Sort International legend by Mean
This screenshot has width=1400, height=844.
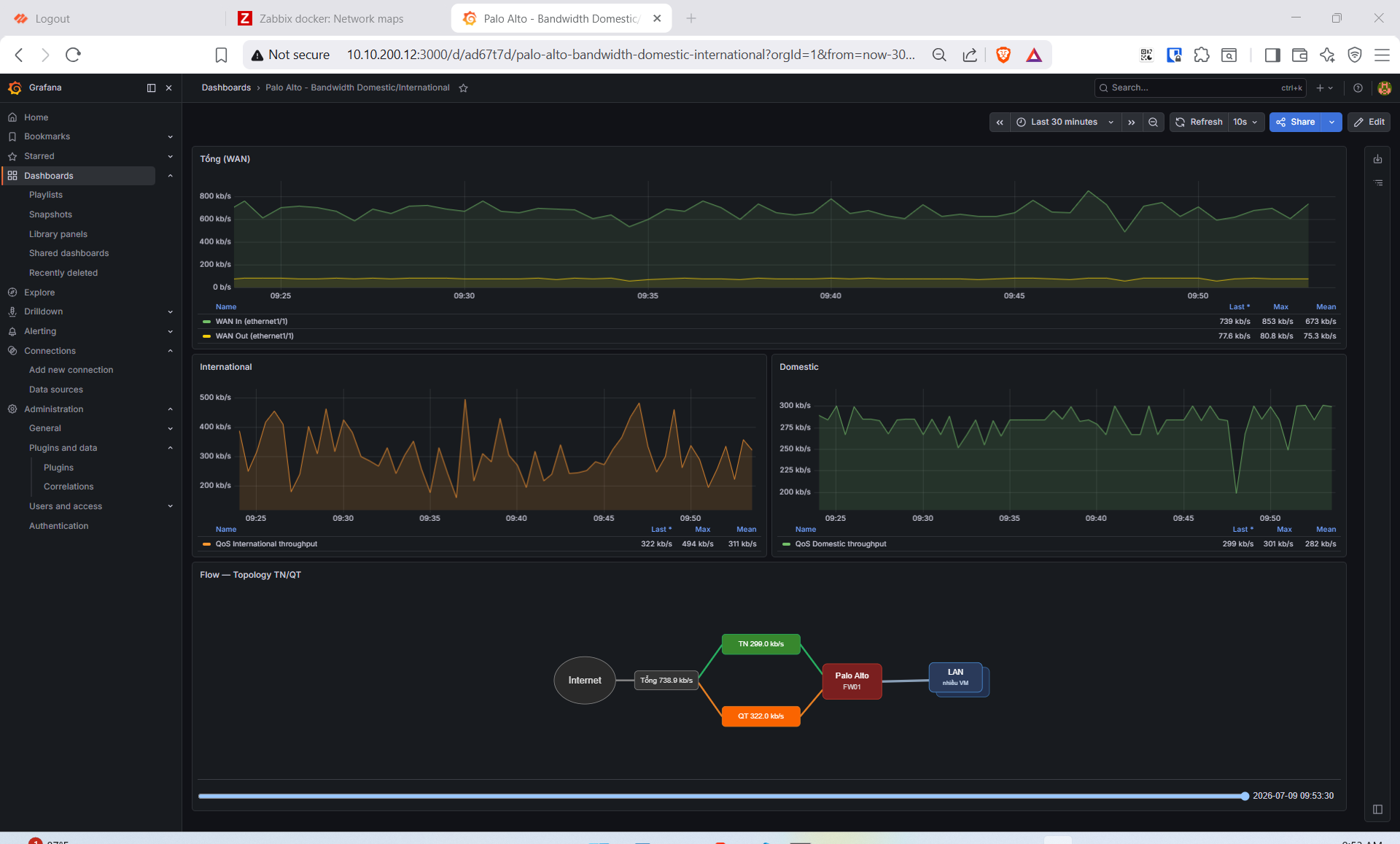tap(746, 530)
